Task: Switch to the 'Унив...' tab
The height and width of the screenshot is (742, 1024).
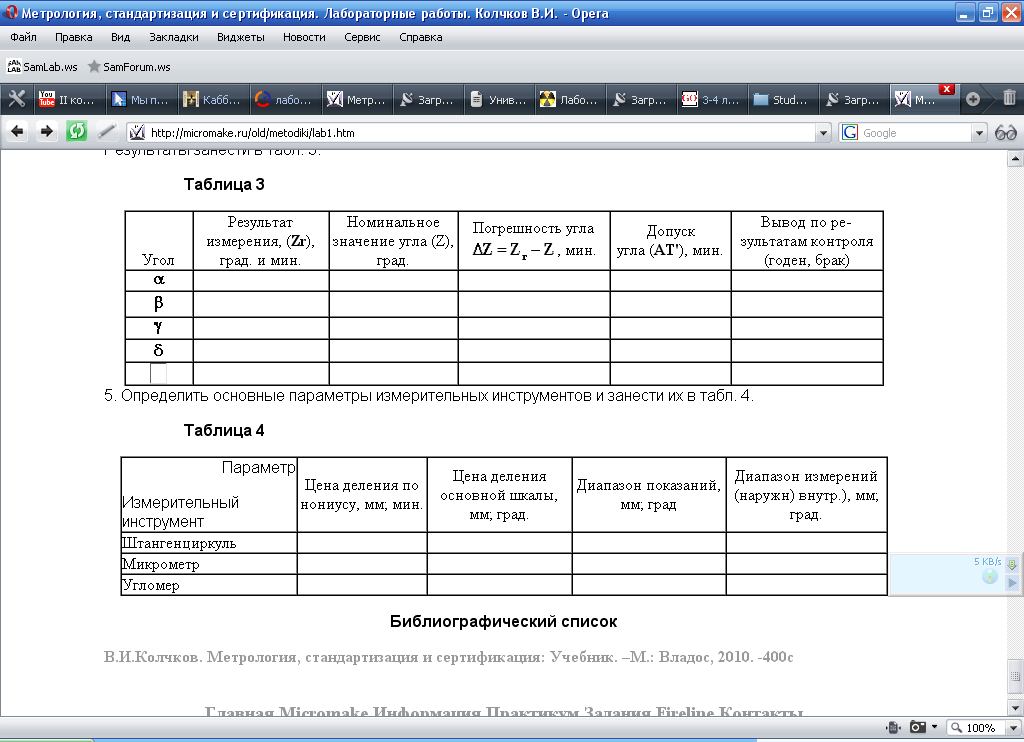Action: [x=498, y=99]
